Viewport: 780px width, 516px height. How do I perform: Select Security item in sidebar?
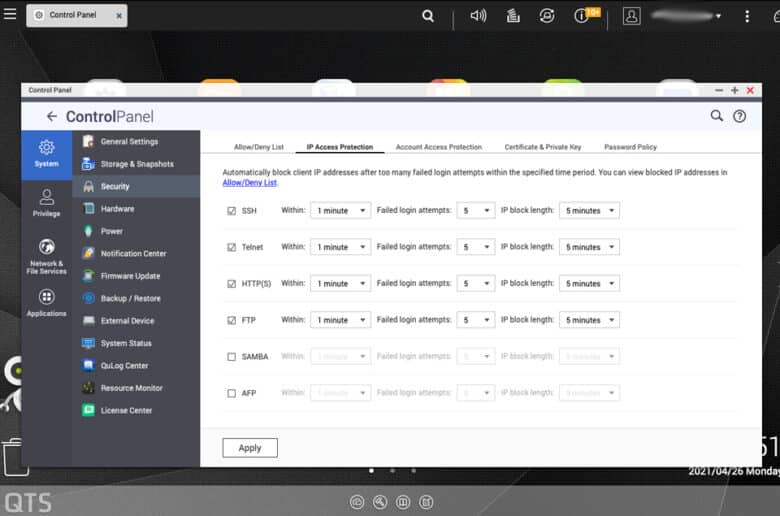(136, 186)
